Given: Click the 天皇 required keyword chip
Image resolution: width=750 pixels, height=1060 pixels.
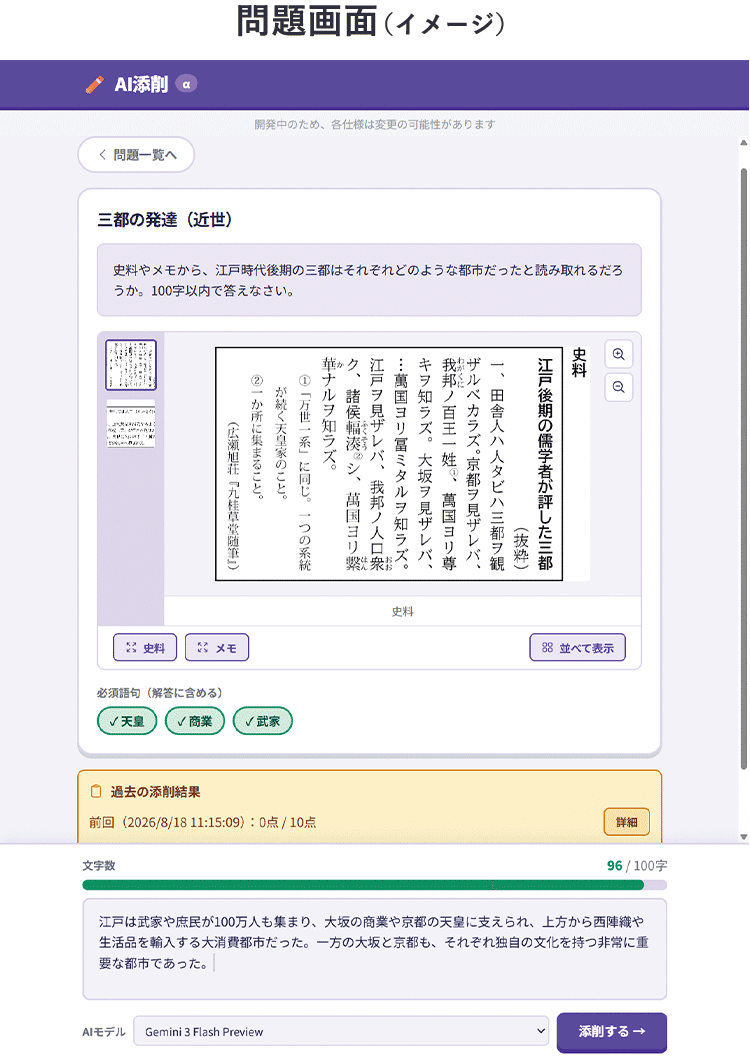Looking at the screenshot, I should coord(127,721).
